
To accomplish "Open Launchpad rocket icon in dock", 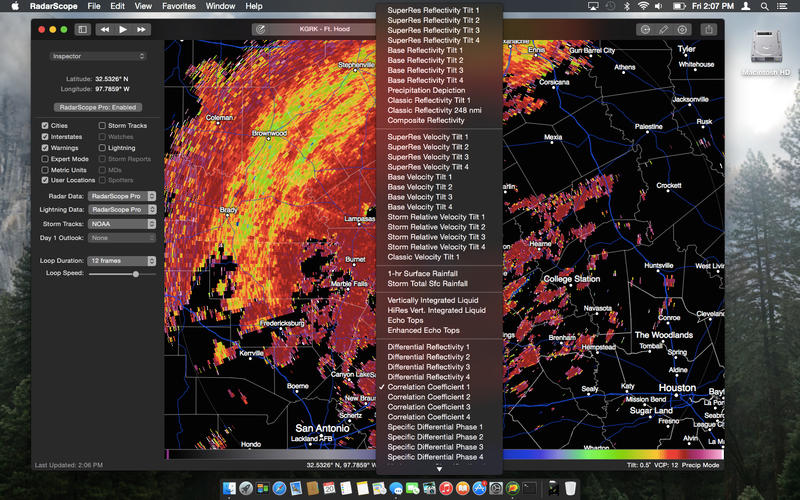I will click(x=246, y=488).
